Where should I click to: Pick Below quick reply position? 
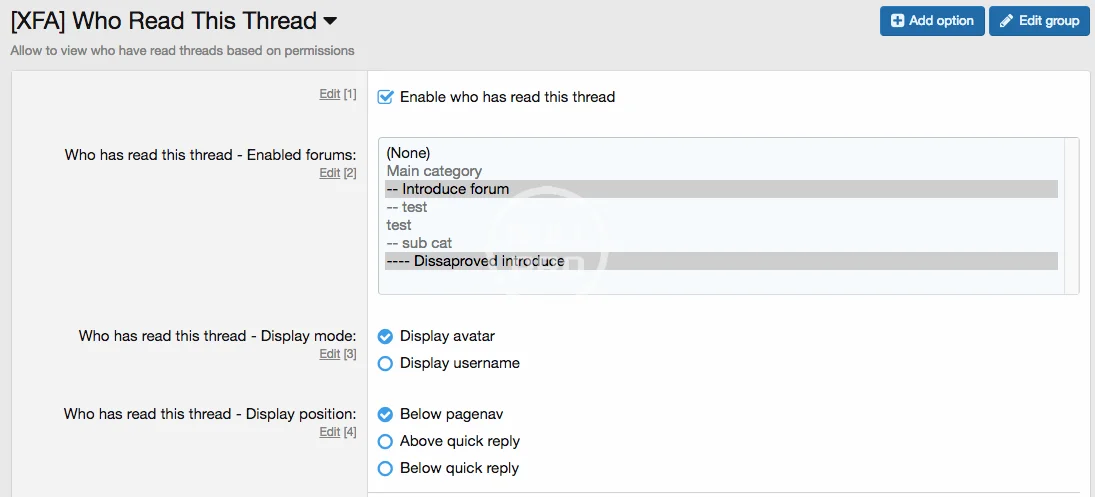click(x=385, y=468)
